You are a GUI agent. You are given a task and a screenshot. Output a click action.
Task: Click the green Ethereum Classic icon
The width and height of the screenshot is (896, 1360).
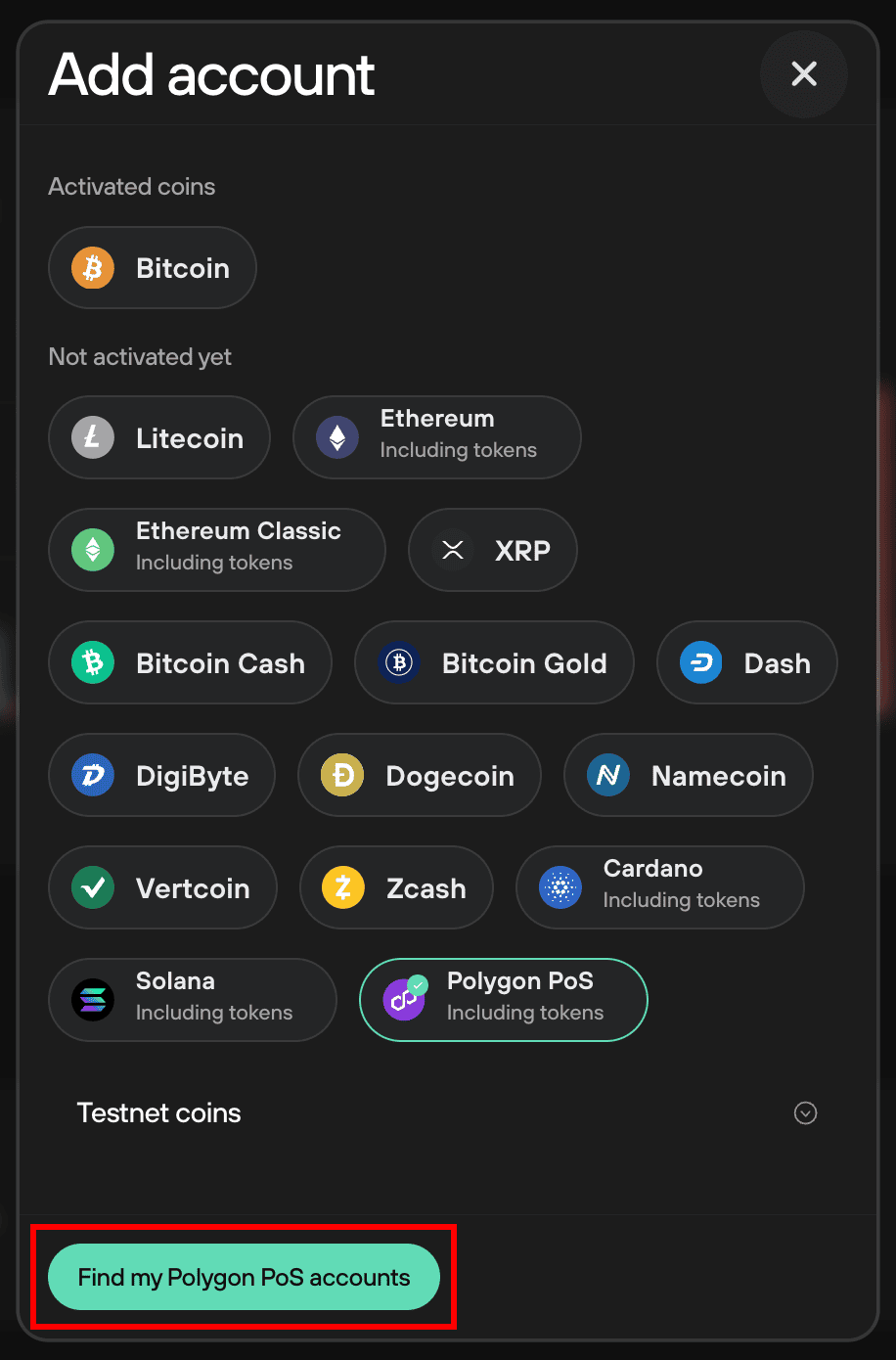coord(93,550)
